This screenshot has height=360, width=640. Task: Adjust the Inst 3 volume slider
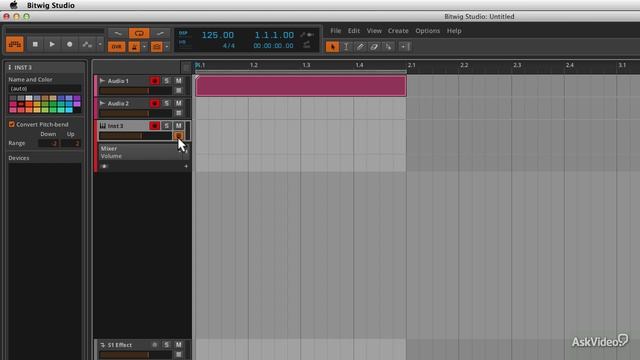[136, 136]
